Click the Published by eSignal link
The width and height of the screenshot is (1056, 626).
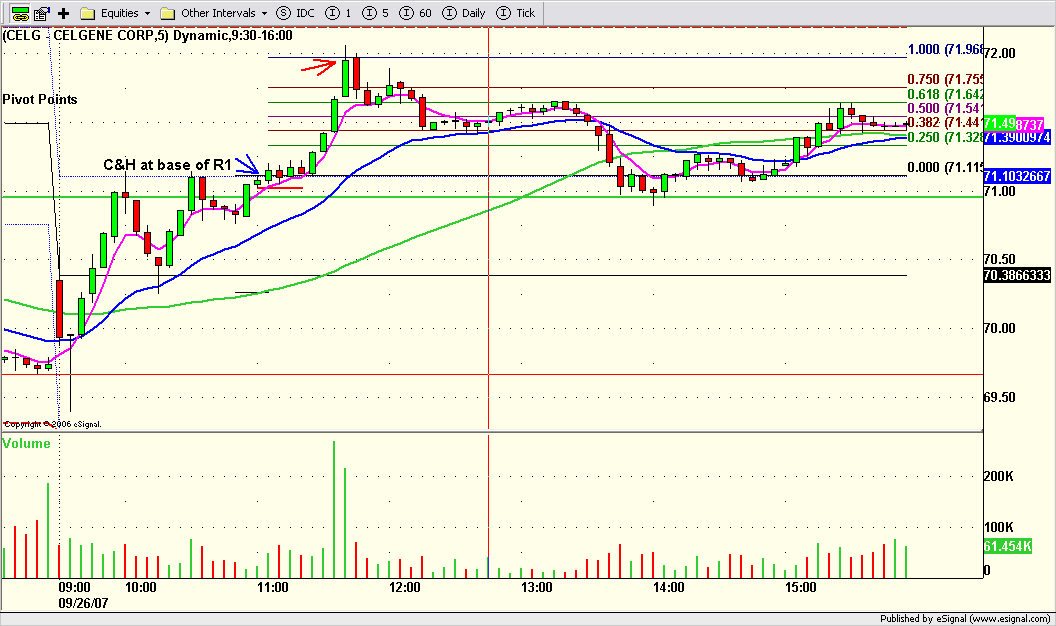point(965,619)
